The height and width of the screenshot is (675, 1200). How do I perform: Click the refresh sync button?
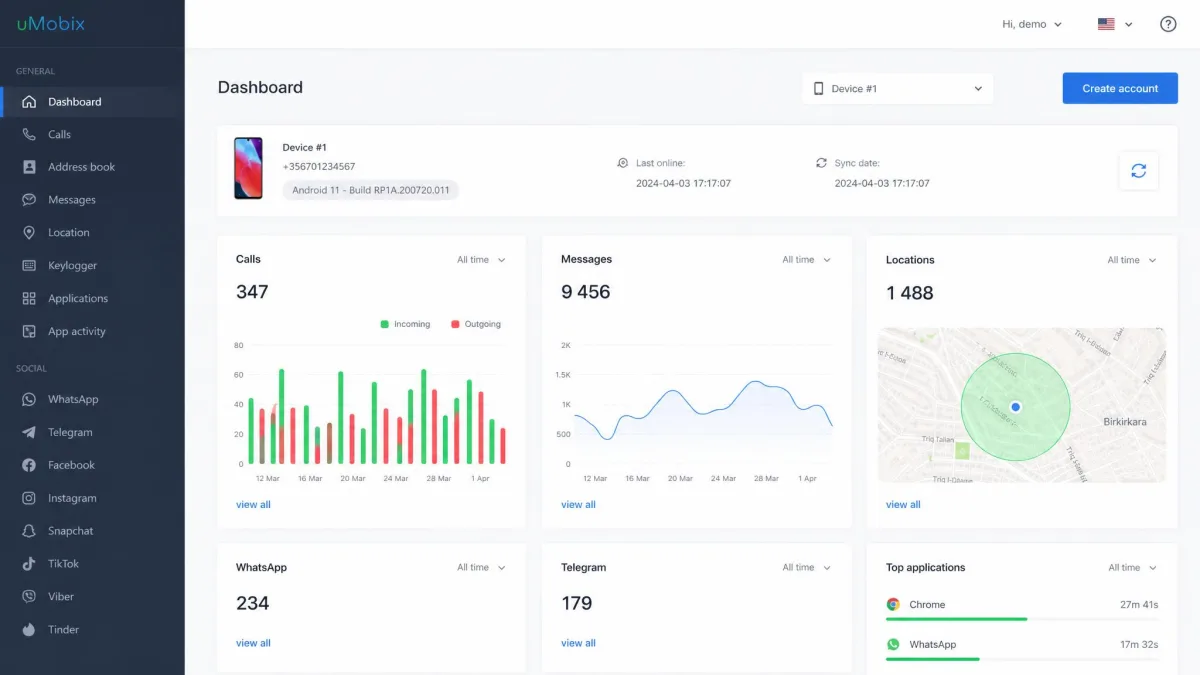pos(1138,171)
